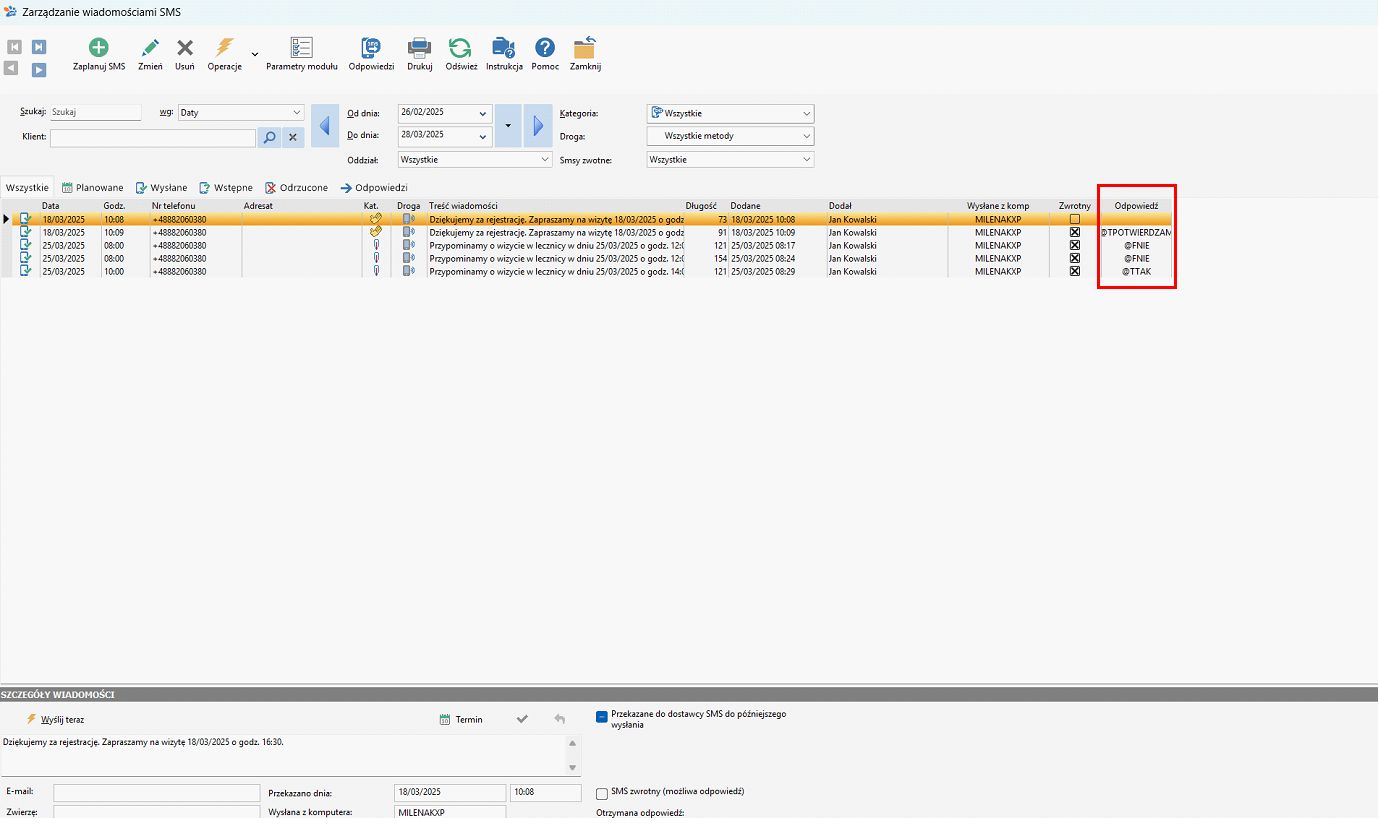The image size is (1379, 839).
Task: Click the Długość cell showing 154
Action: (706, 258)
